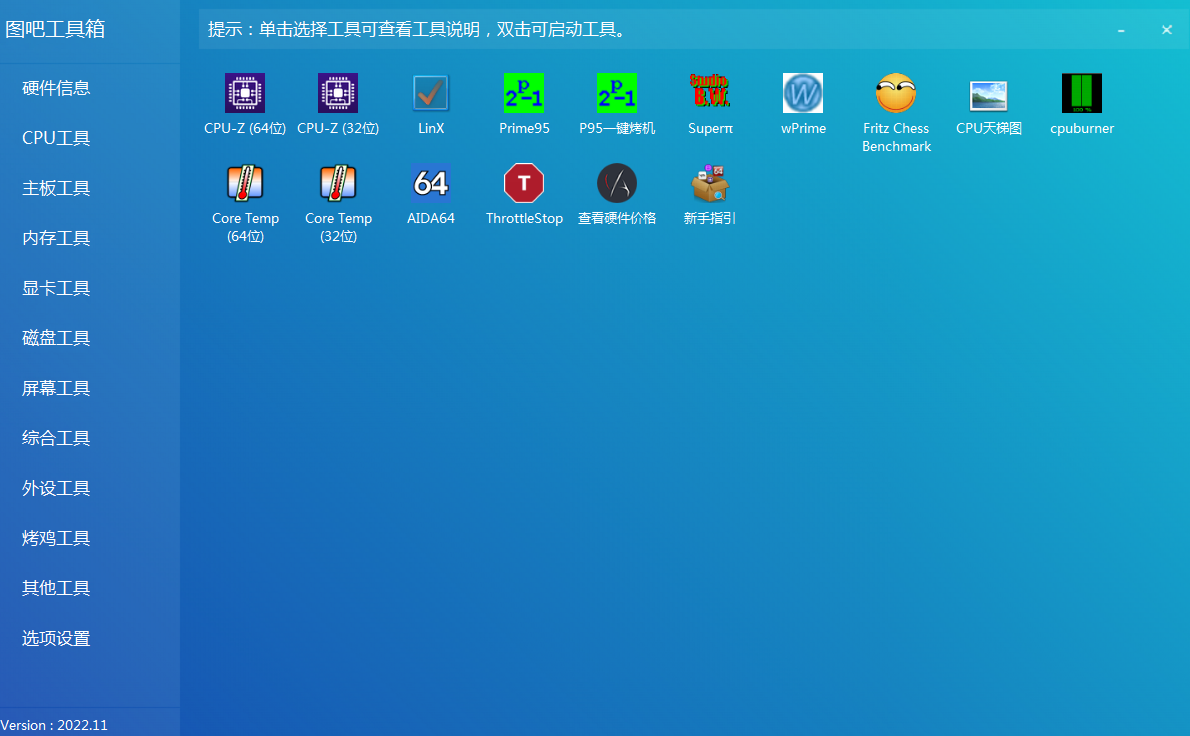The height and width of the screenshot is (736, 1190).
Task: Switch to the 烤鸡工具 category
Action: coord(56,538)
